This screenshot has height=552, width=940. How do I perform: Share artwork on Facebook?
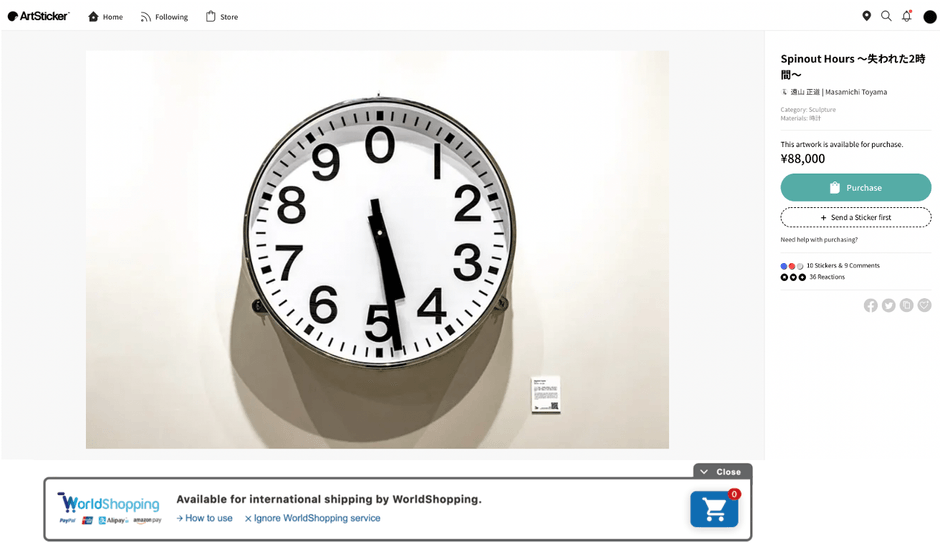tap(870, 306)
